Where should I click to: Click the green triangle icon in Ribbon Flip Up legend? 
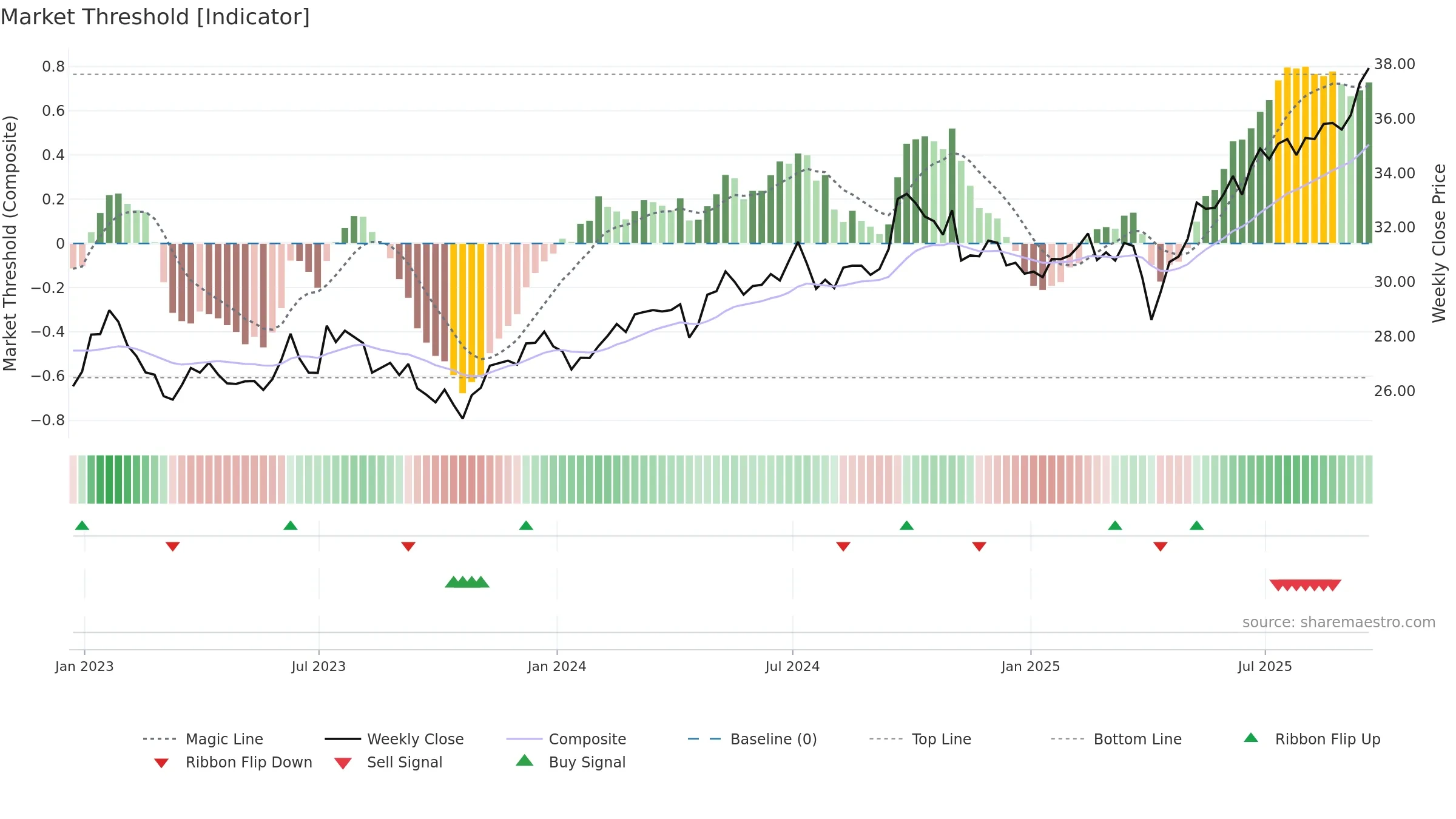click(1251, 738)
